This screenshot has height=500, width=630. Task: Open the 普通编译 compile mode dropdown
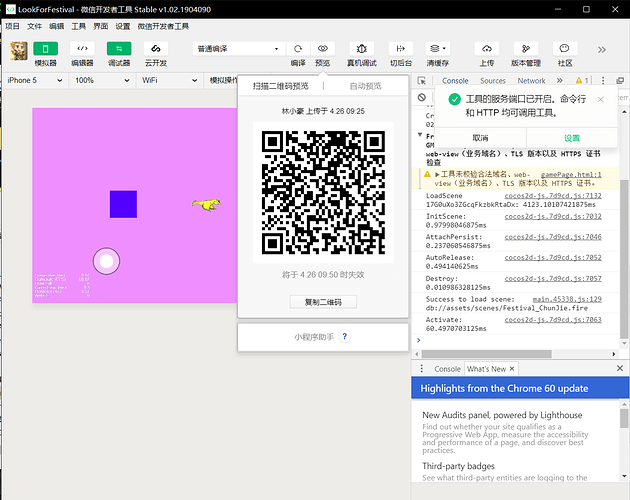tap(239, 49)
